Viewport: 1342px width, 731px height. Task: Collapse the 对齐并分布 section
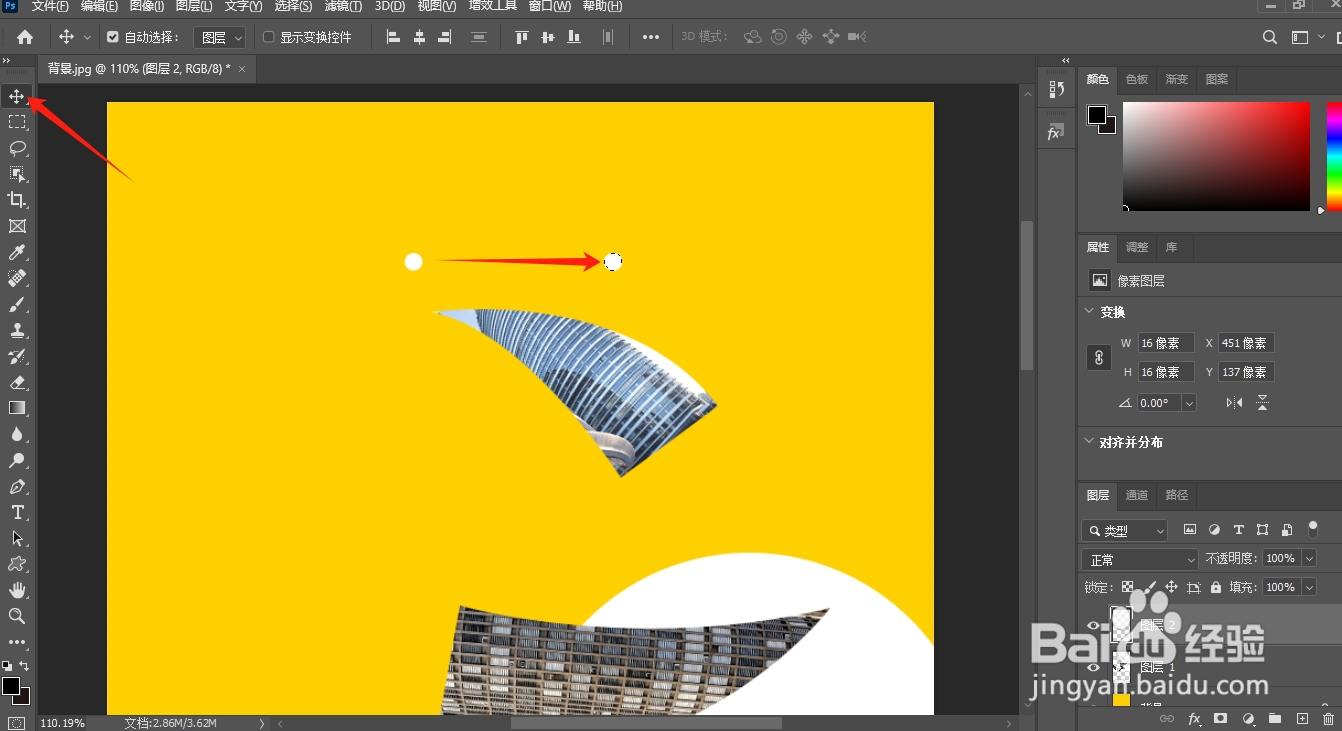coord(1090,441)
